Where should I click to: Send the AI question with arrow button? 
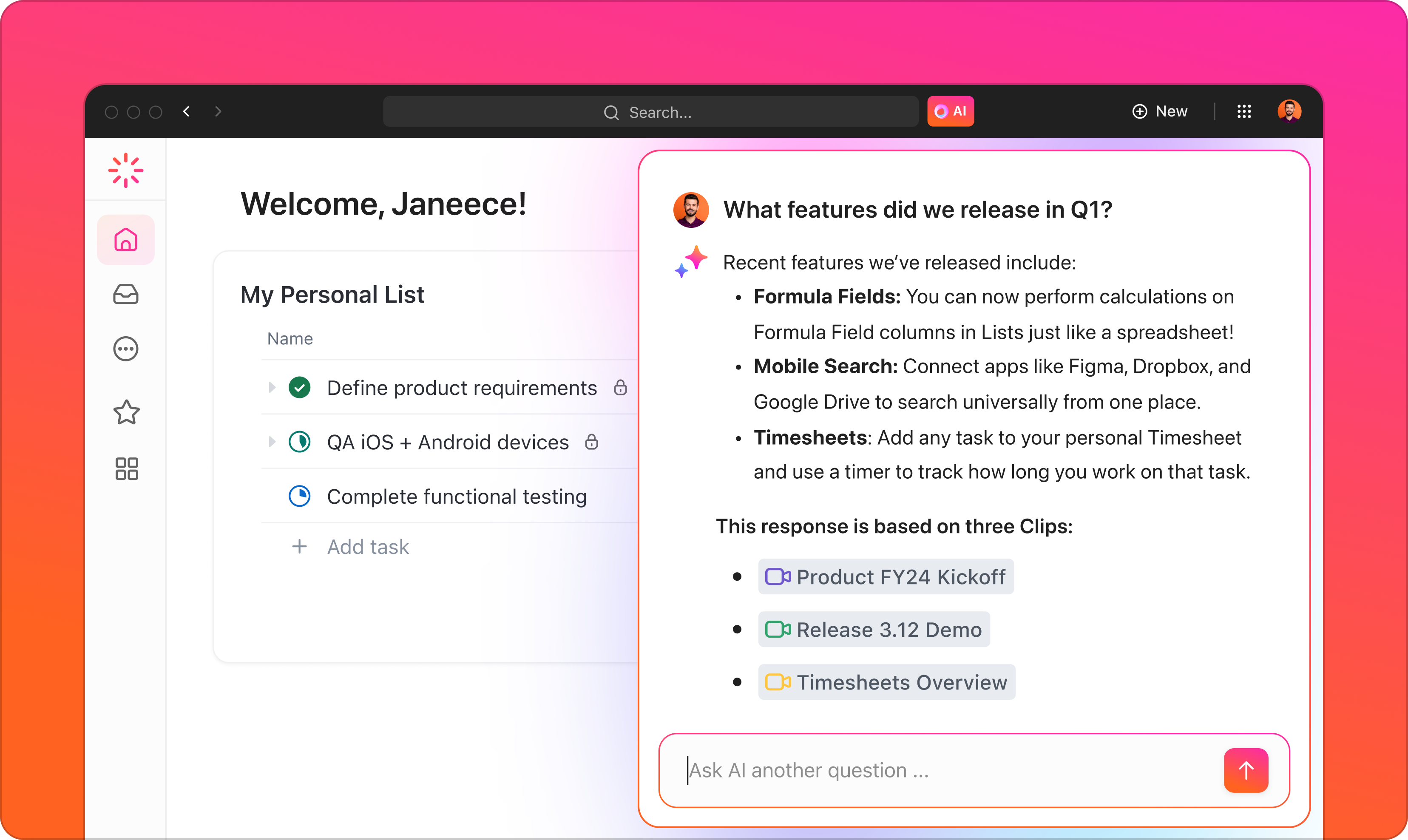click(1246, 770)
